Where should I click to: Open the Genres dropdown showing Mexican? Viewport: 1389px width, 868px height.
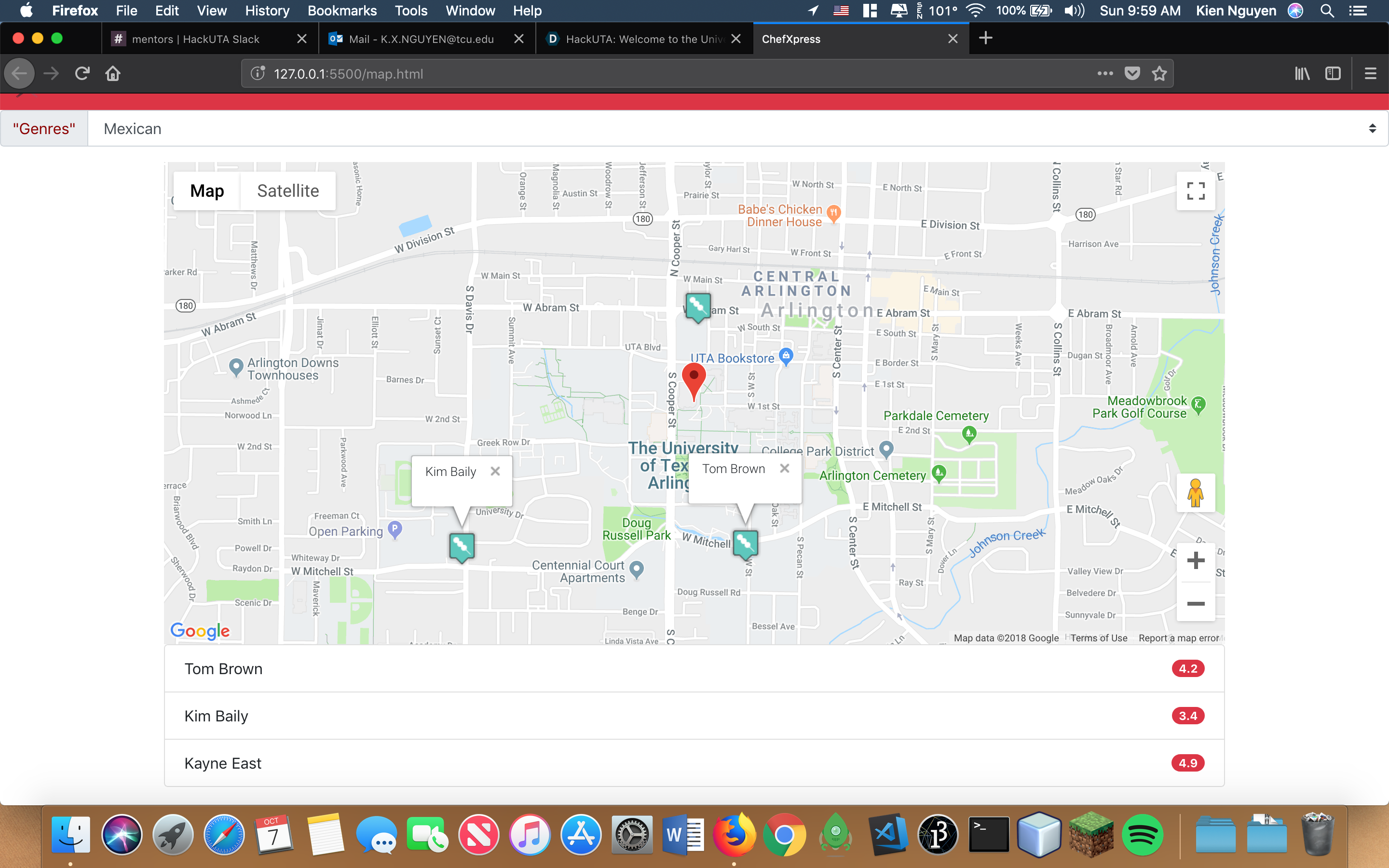[x=737, y=129]
